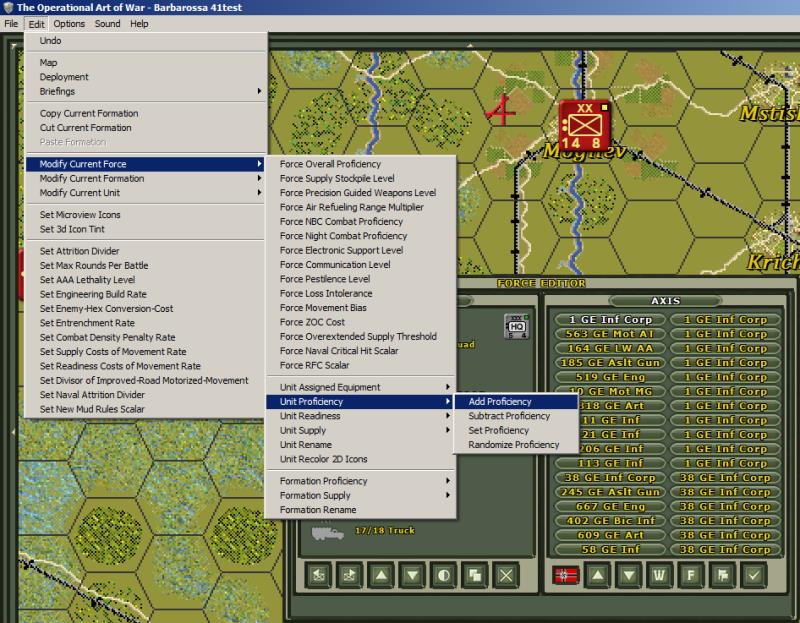Choose Copy Current Formation
This screenshot has width=800, height=623.
145,113
